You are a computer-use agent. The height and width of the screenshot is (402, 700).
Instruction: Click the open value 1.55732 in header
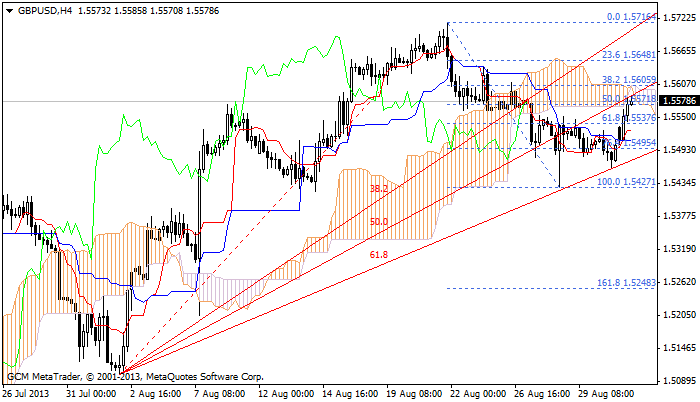pos(95,11)
